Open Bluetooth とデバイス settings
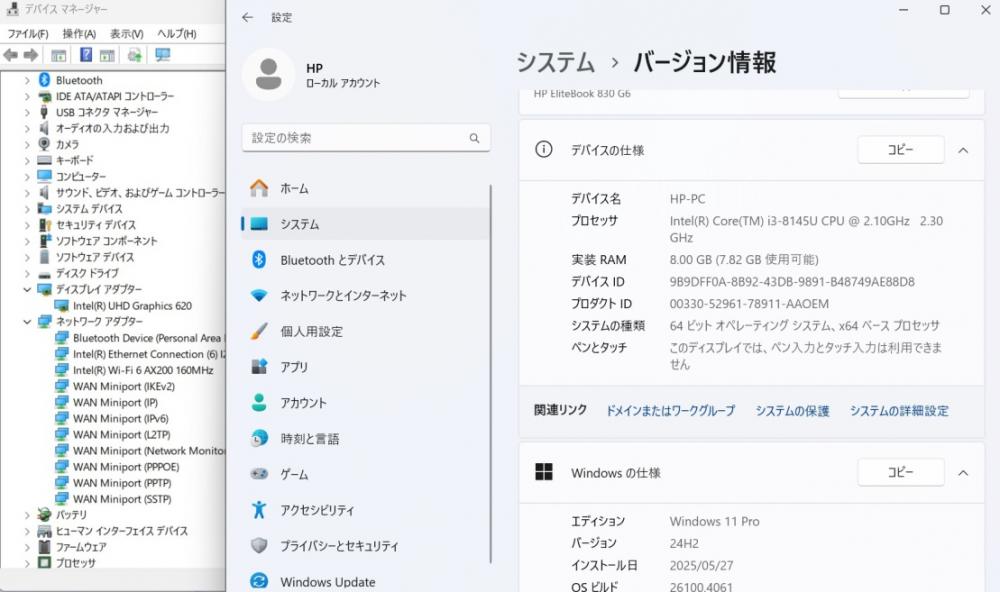The width and height of the screenshot is (1000, 592). point(365,260)
